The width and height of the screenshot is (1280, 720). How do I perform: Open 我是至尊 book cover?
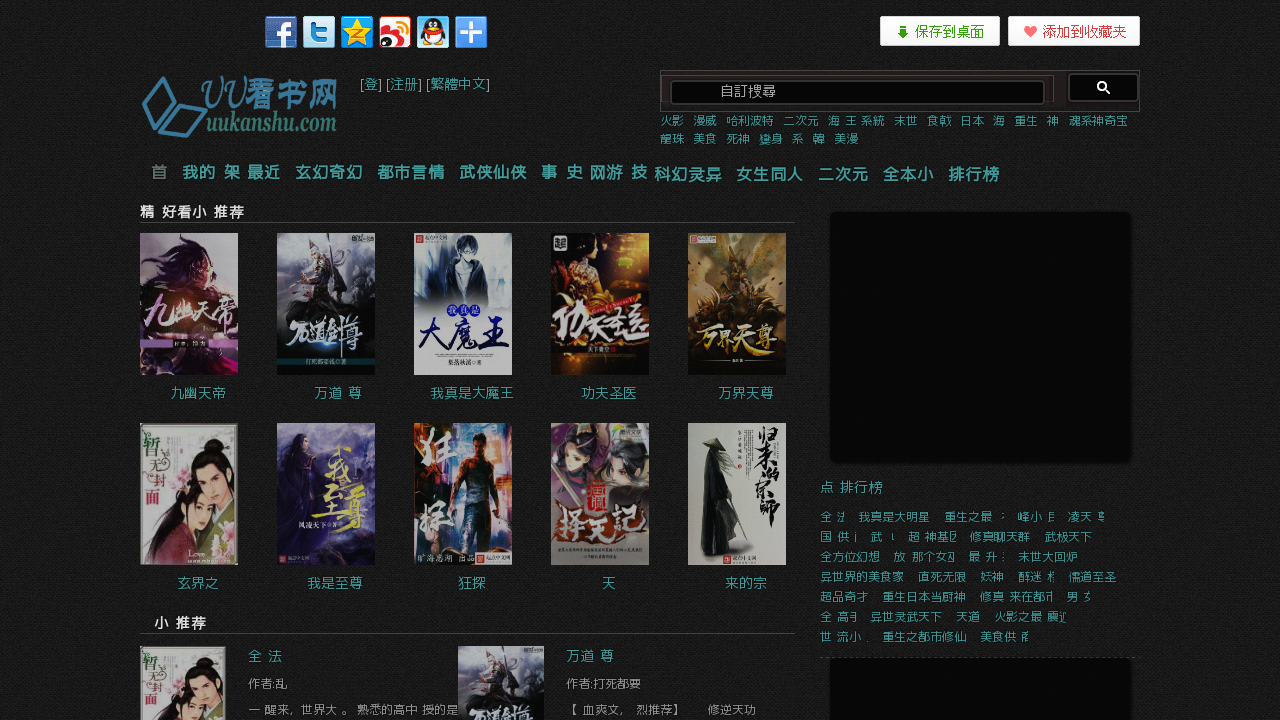[326, 494]
